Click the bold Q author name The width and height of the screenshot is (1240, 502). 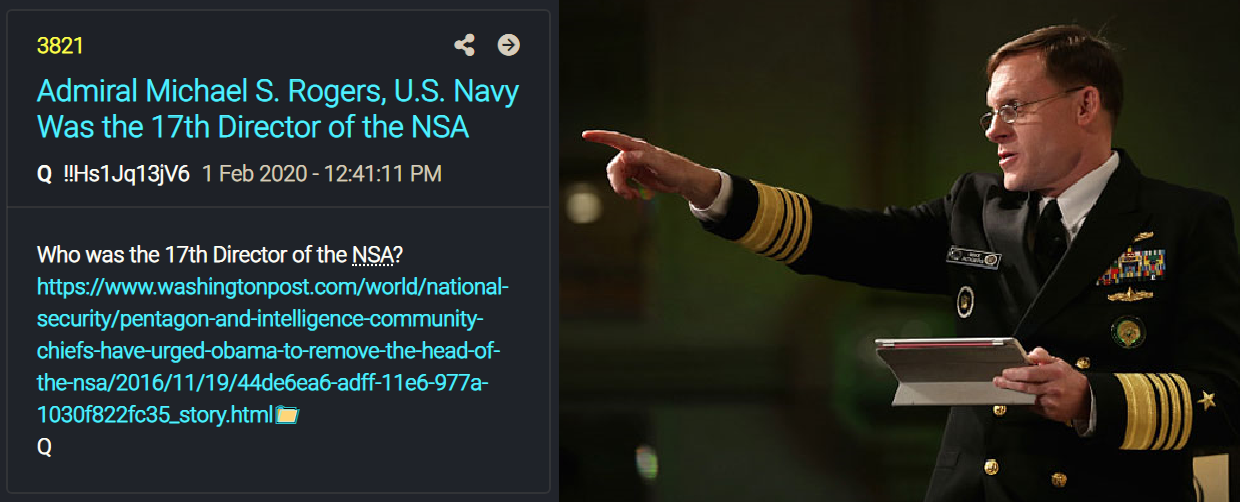coord(44,174)
